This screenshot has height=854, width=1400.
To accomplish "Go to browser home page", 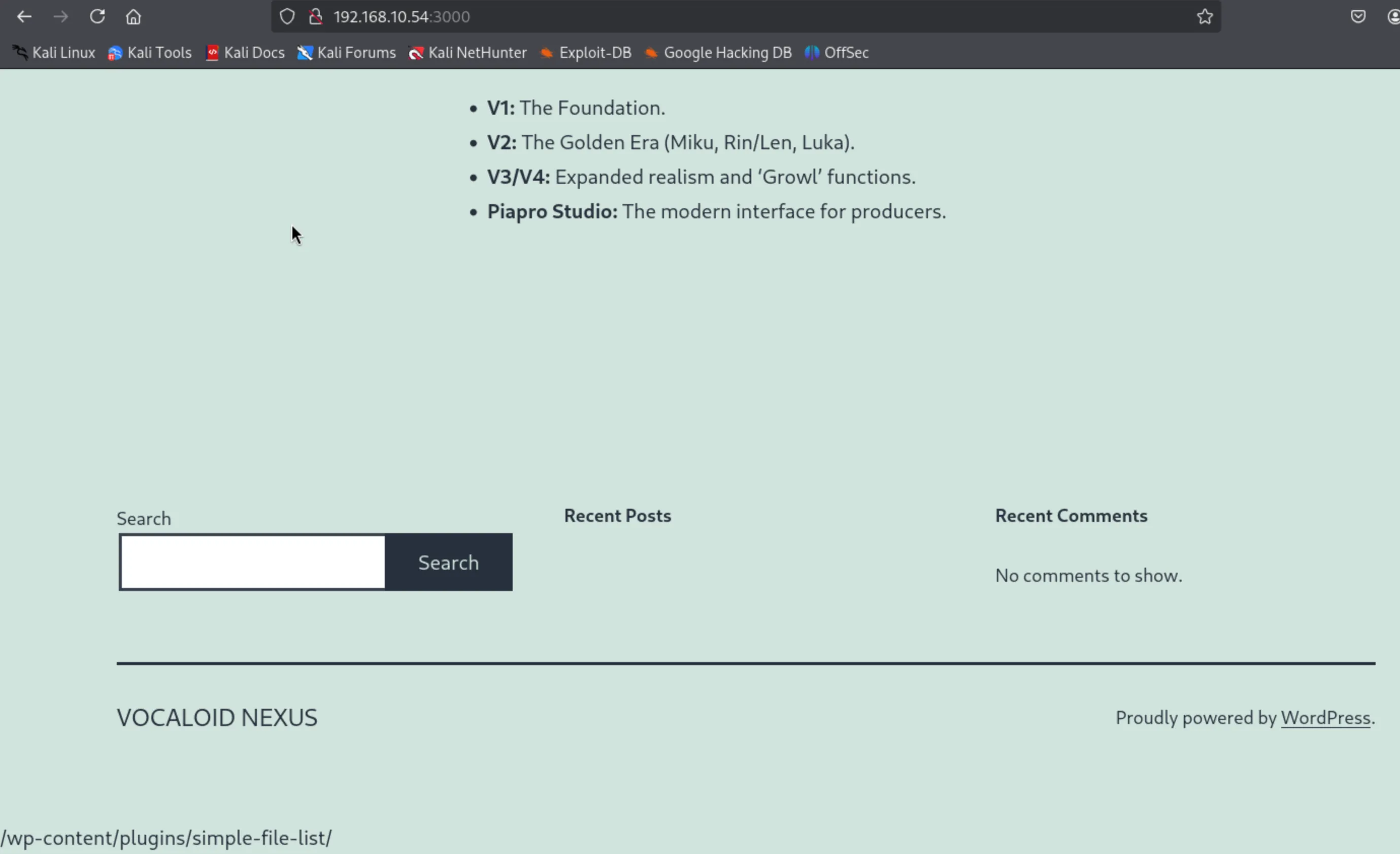I will 134,16.
